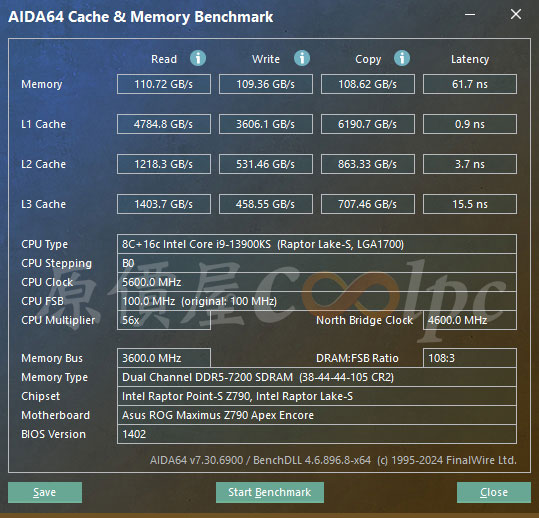Click the Write column info icon
Screen dimensions: 539x518
[x=302, y=58]
